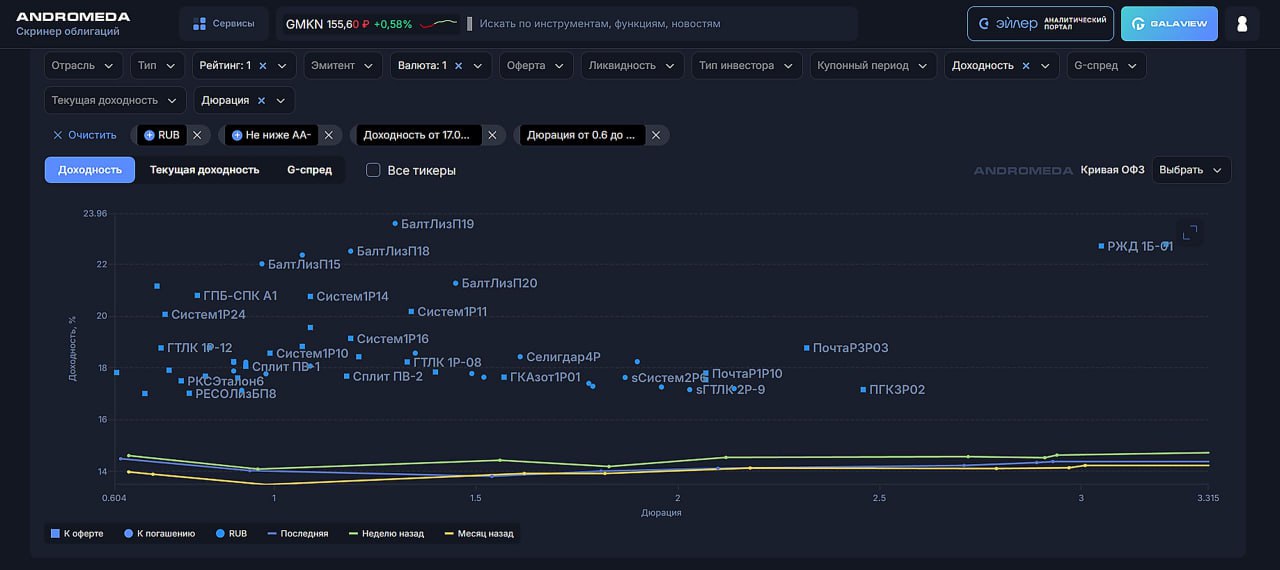Enable the 'Все тикеры' checkbox

(373, 170)
